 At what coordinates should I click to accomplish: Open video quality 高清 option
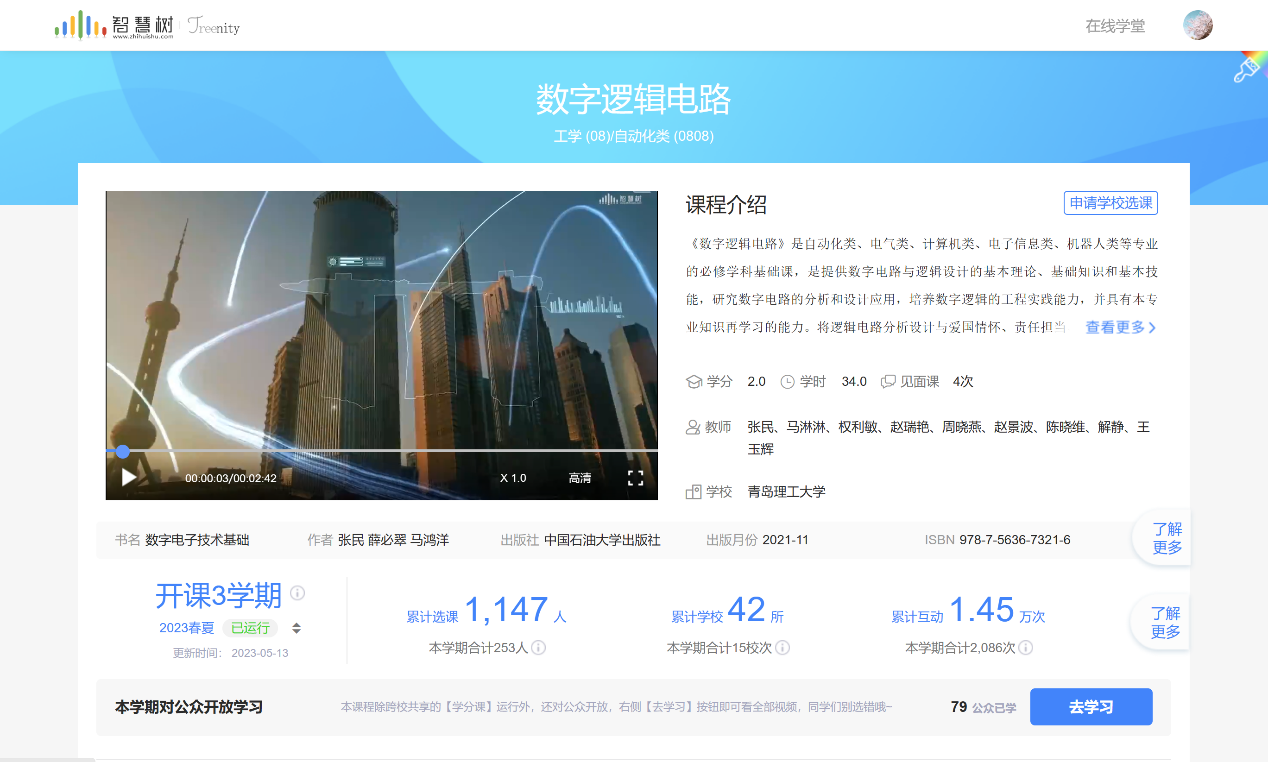coord(580,478)
